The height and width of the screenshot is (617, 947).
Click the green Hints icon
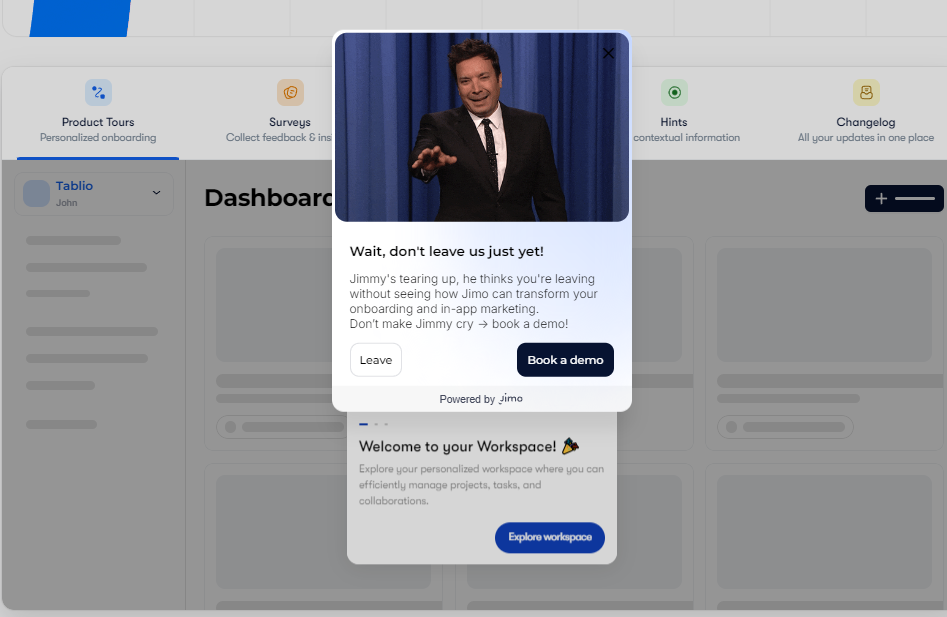[674, 92]
